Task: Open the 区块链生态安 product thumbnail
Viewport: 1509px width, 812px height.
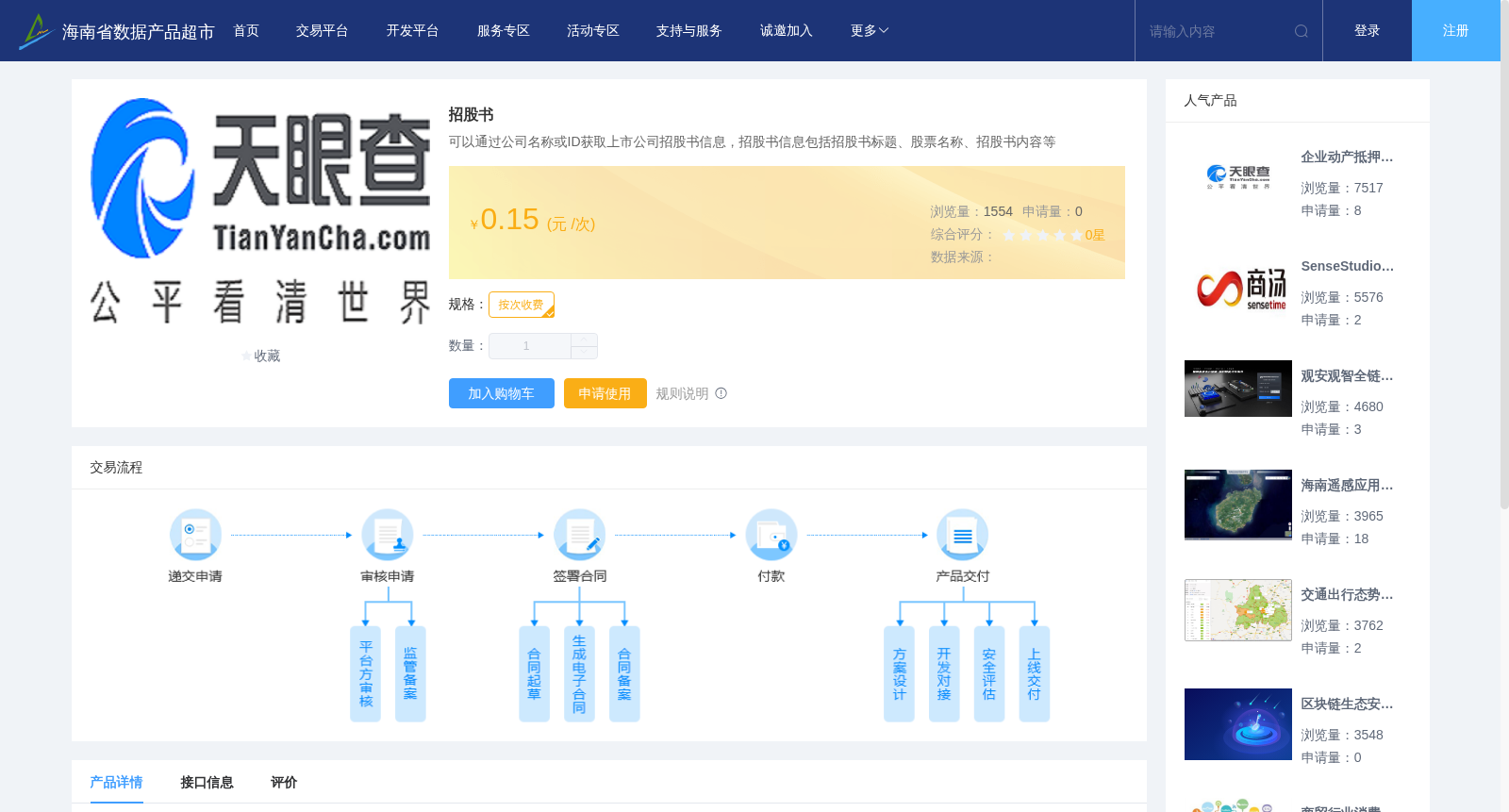Action: tap(1238, 724)
